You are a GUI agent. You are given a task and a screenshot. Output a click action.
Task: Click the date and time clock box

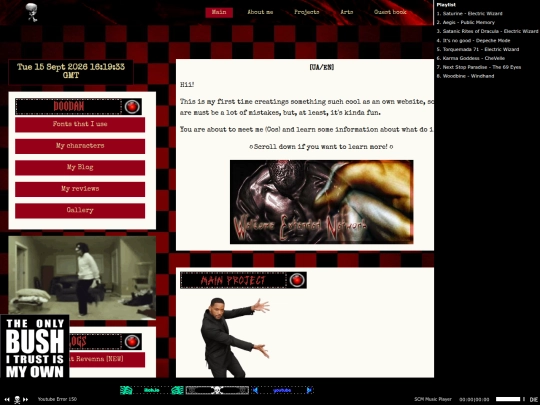point(71,72)
